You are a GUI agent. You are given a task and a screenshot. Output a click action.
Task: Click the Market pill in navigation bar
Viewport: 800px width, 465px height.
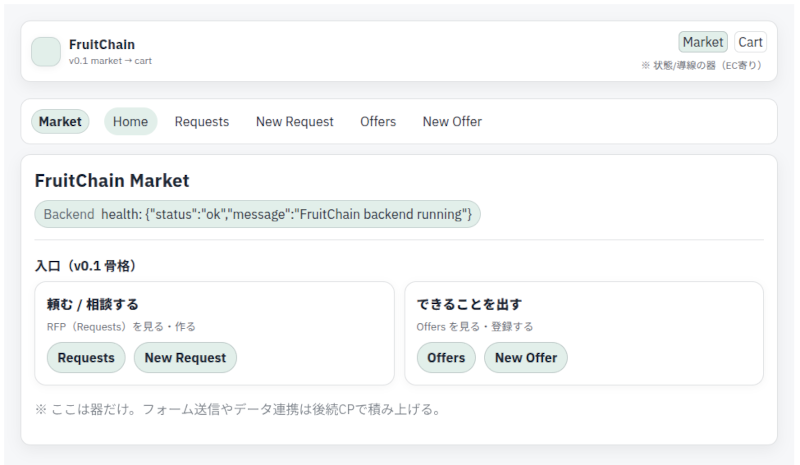coord(60,122)
